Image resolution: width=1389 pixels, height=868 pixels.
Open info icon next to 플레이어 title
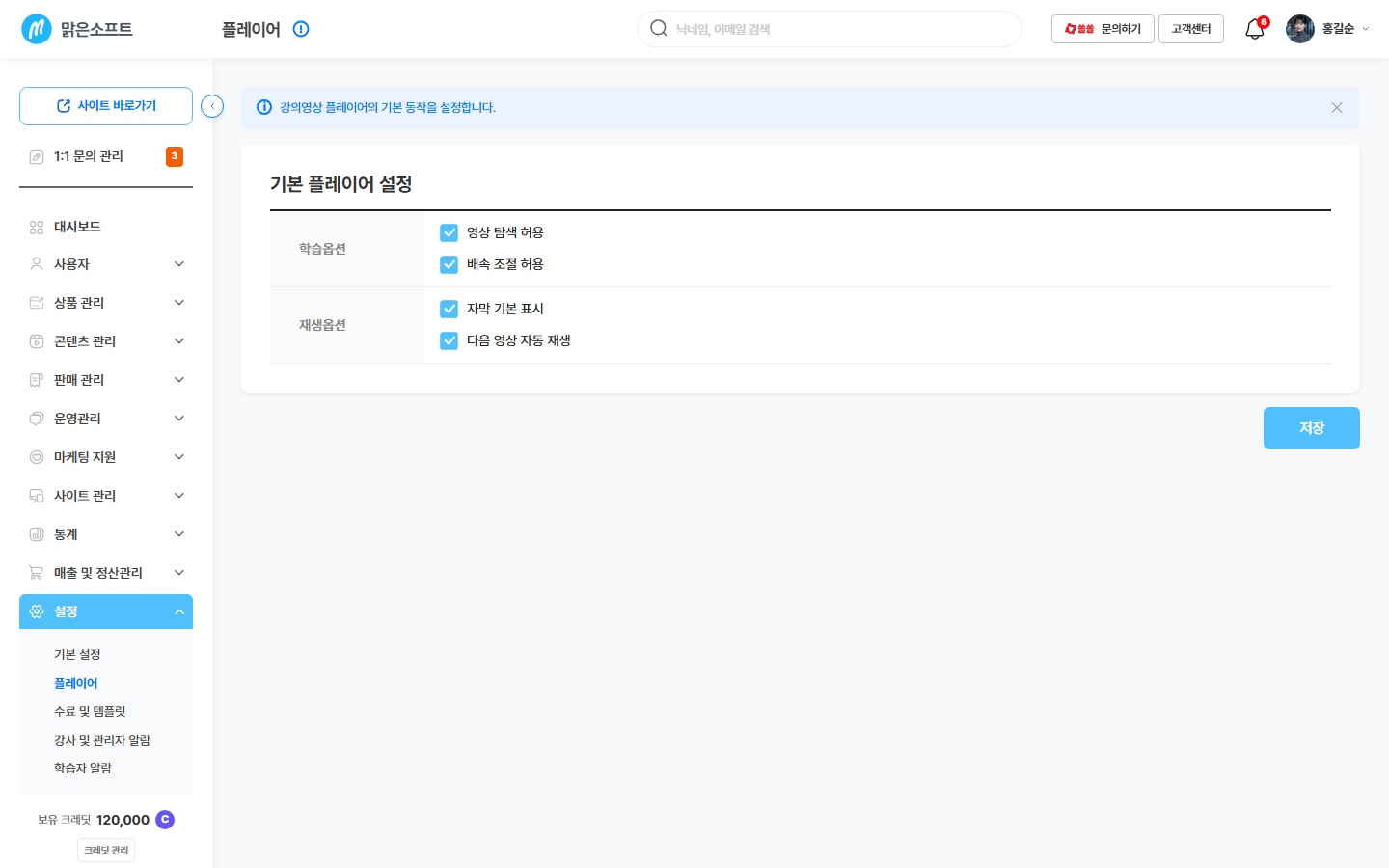coord(301,29)
